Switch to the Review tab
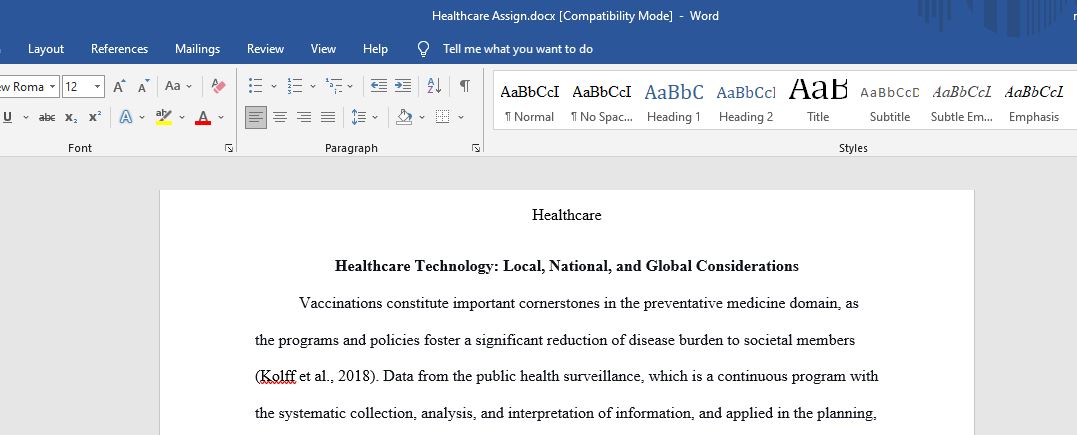This screenshot has height=435, width=1077. click(x=266, y=49)
